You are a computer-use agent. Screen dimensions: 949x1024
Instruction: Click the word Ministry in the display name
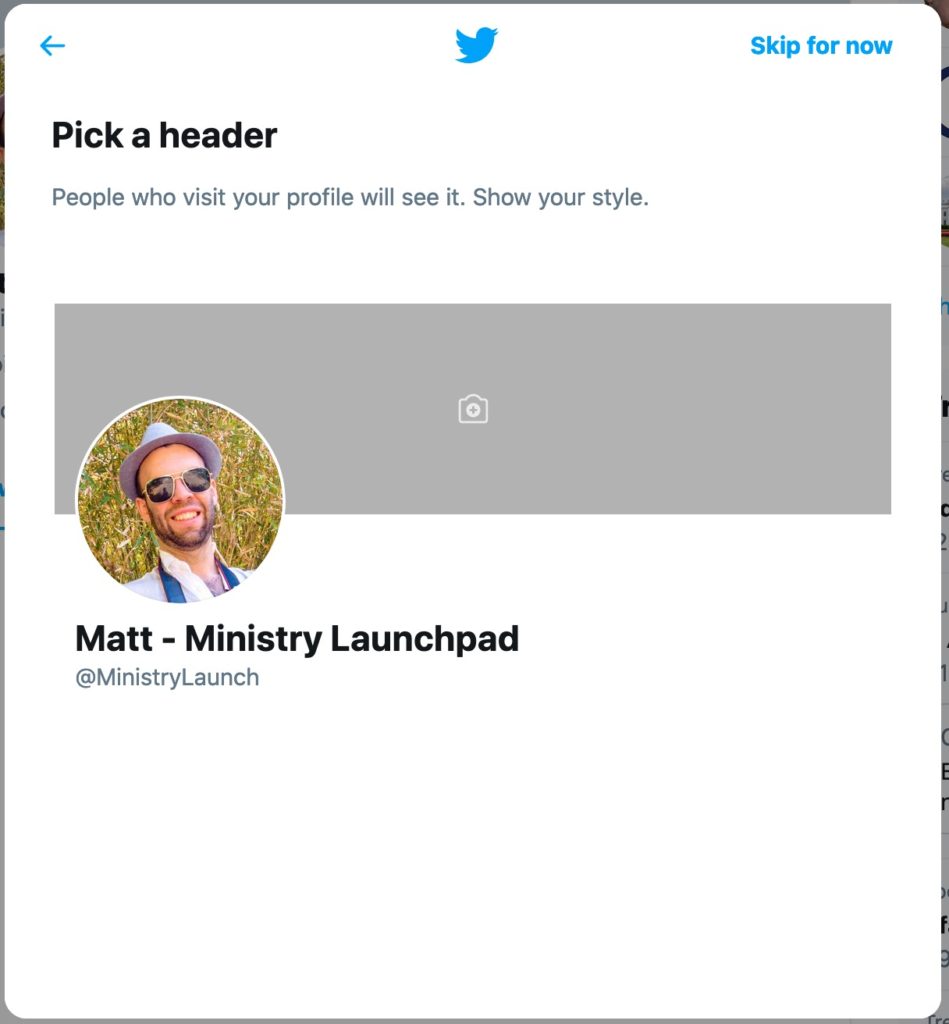(x=253, y=639)
